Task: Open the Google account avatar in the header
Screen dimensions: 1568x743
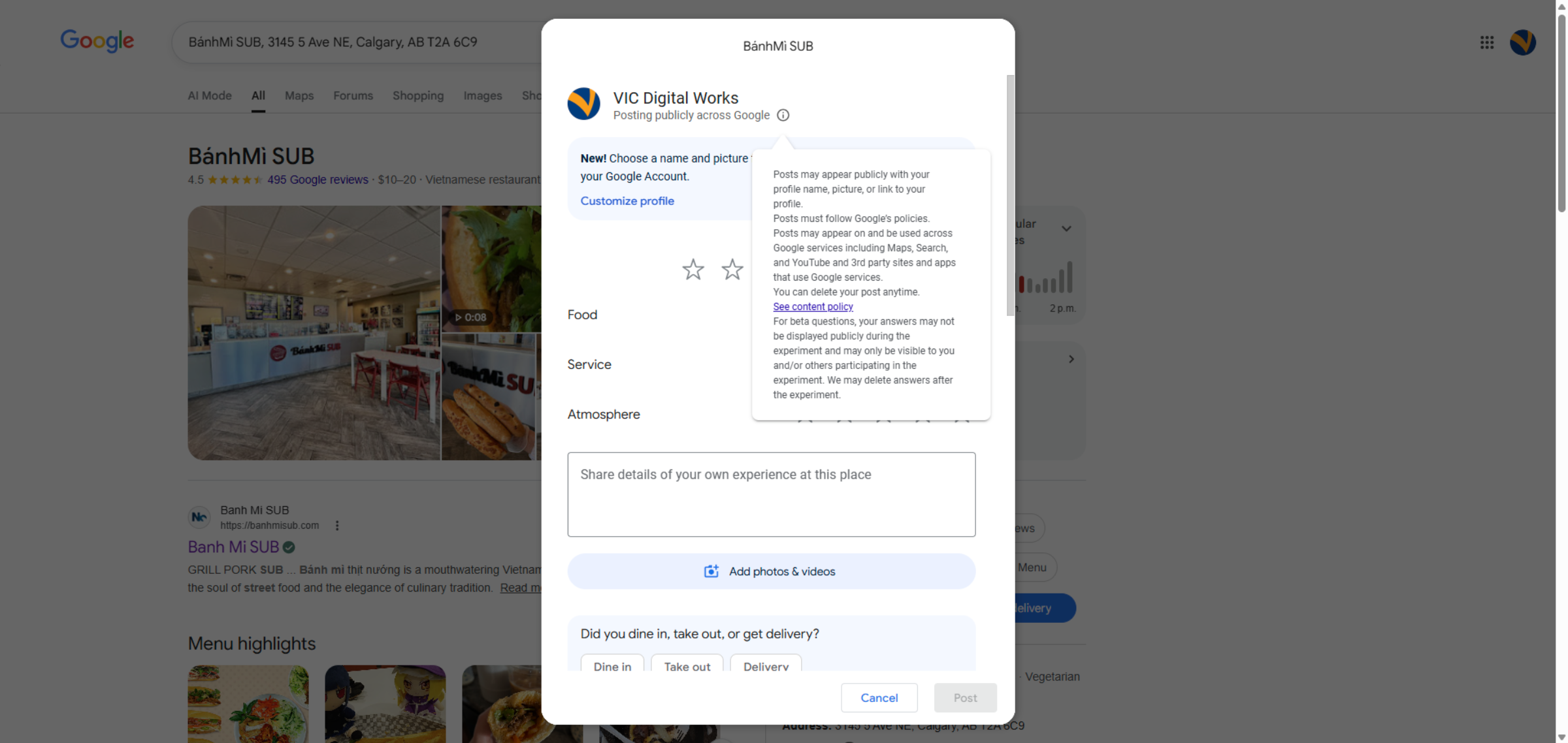Action: pos(1522,42)
